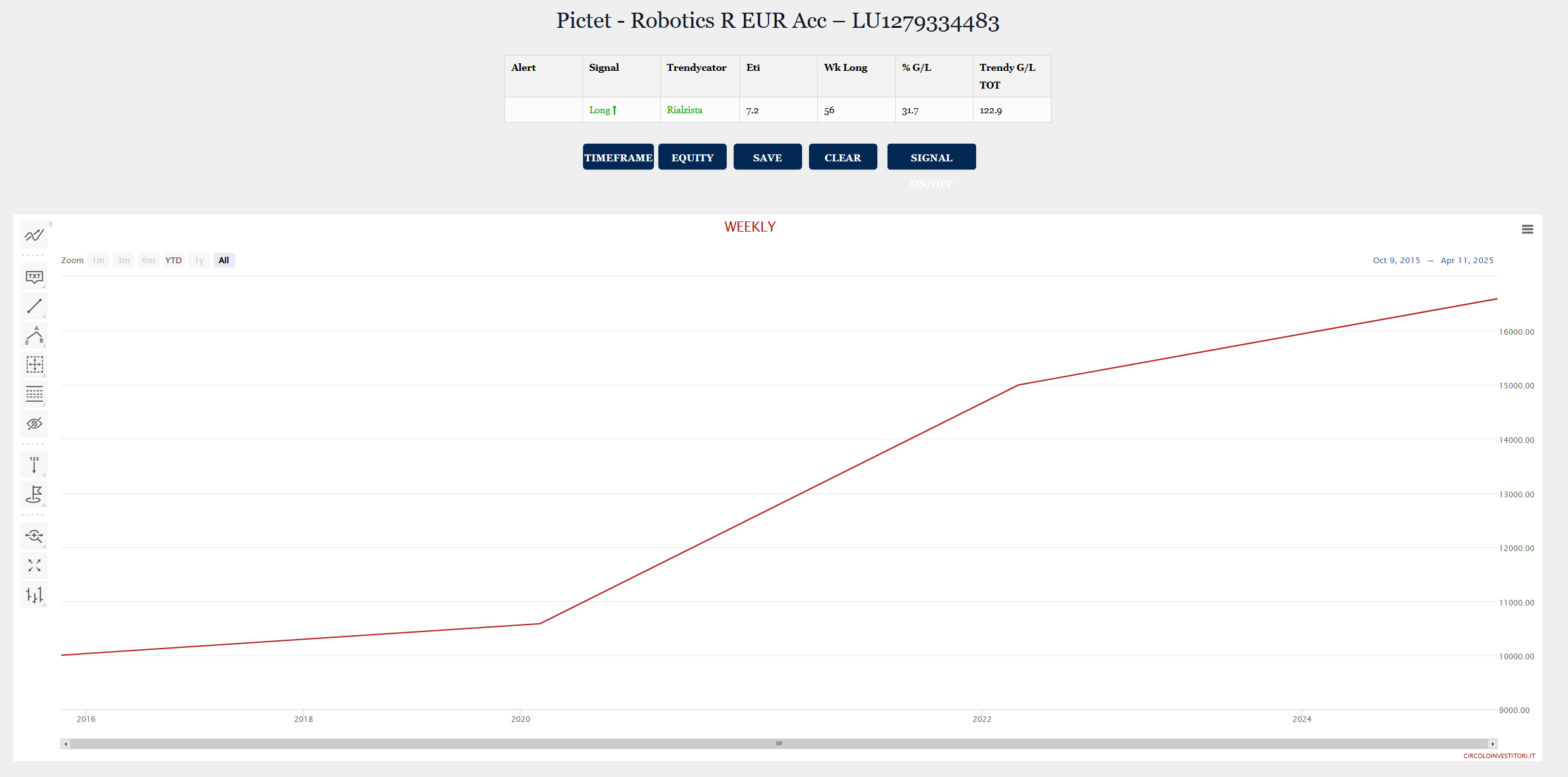Open the Indicators tool in chart toolbar
1568x777 pixels.
[34, 235]
